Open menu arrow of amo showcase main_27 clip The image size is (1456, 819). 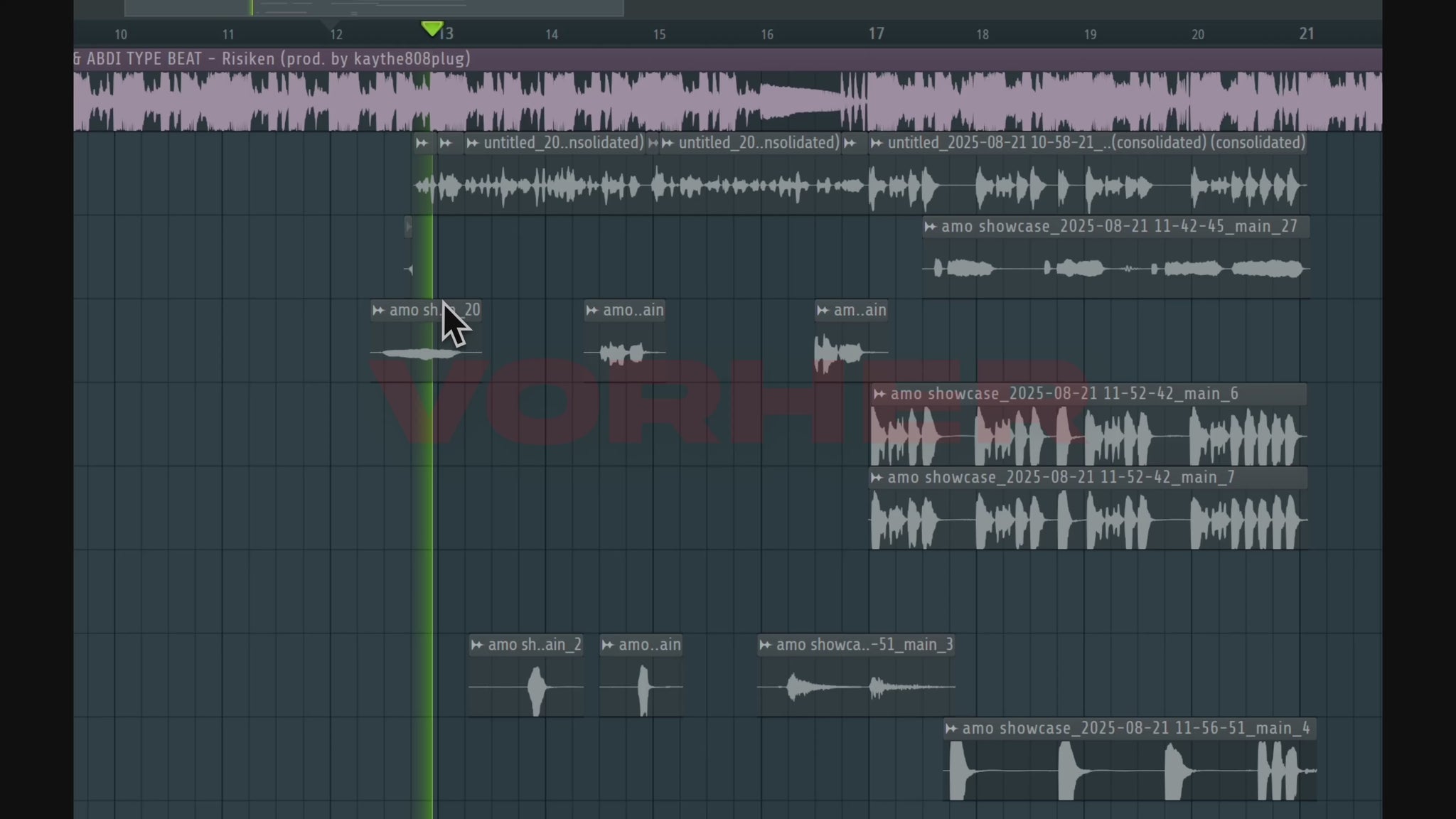(x=930, y=227)
